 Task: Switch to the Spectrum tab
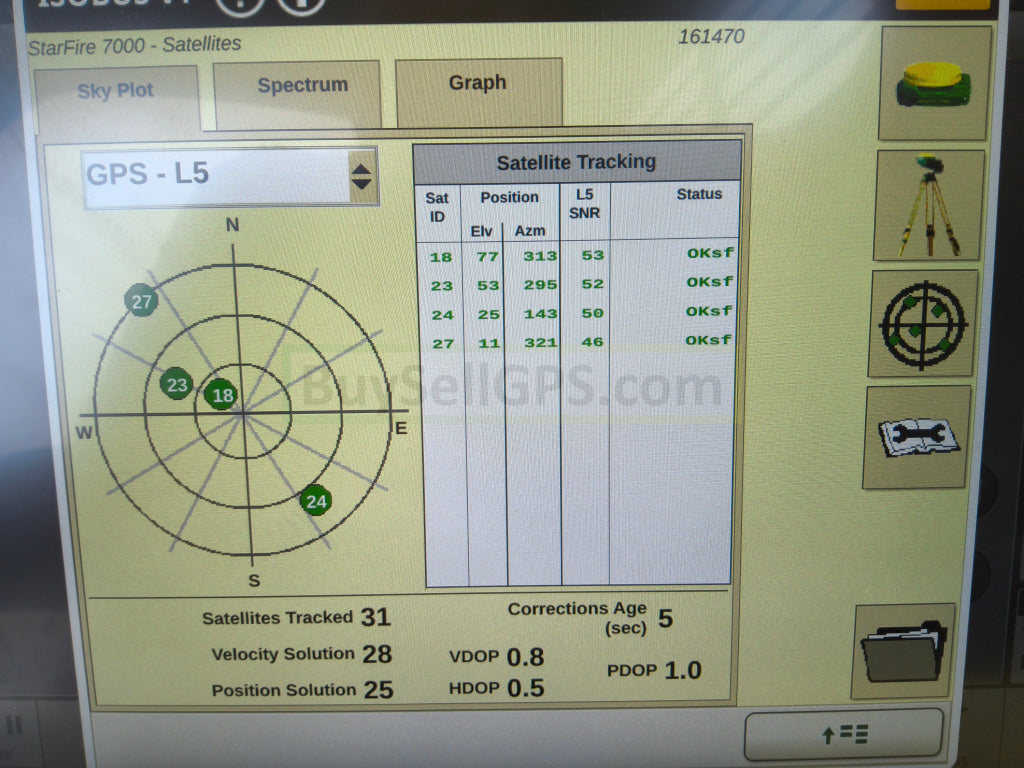coord(298,93)
